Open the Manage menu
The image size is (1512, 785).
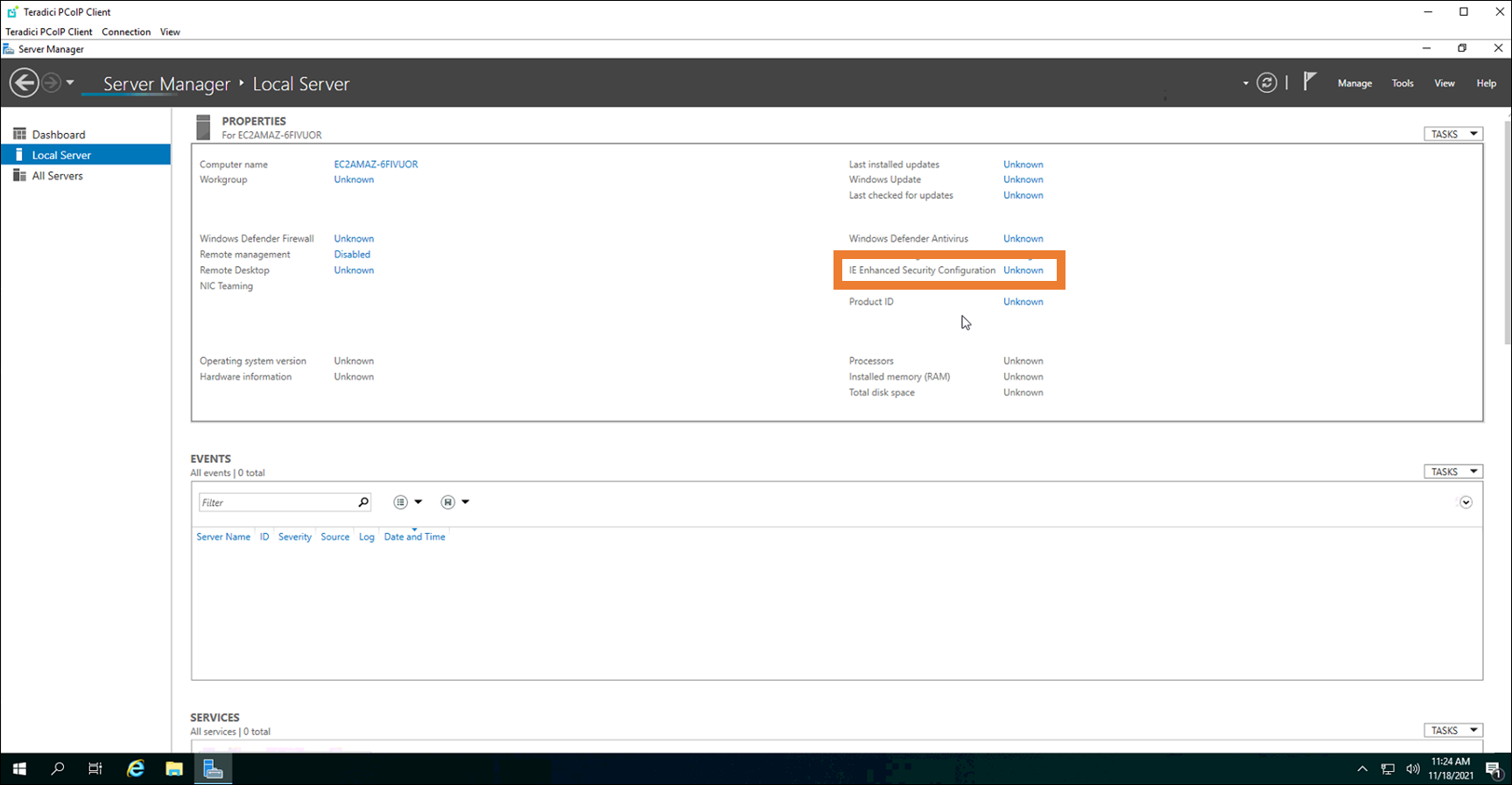(1354, 83)
